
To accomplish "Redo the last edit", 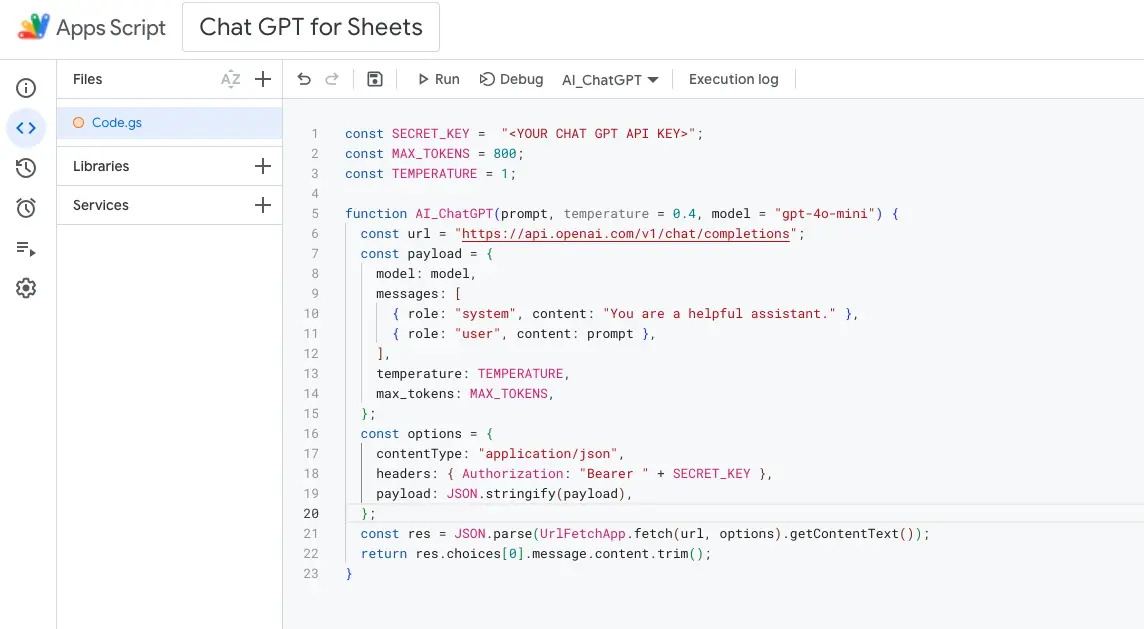I will [332, 78].
